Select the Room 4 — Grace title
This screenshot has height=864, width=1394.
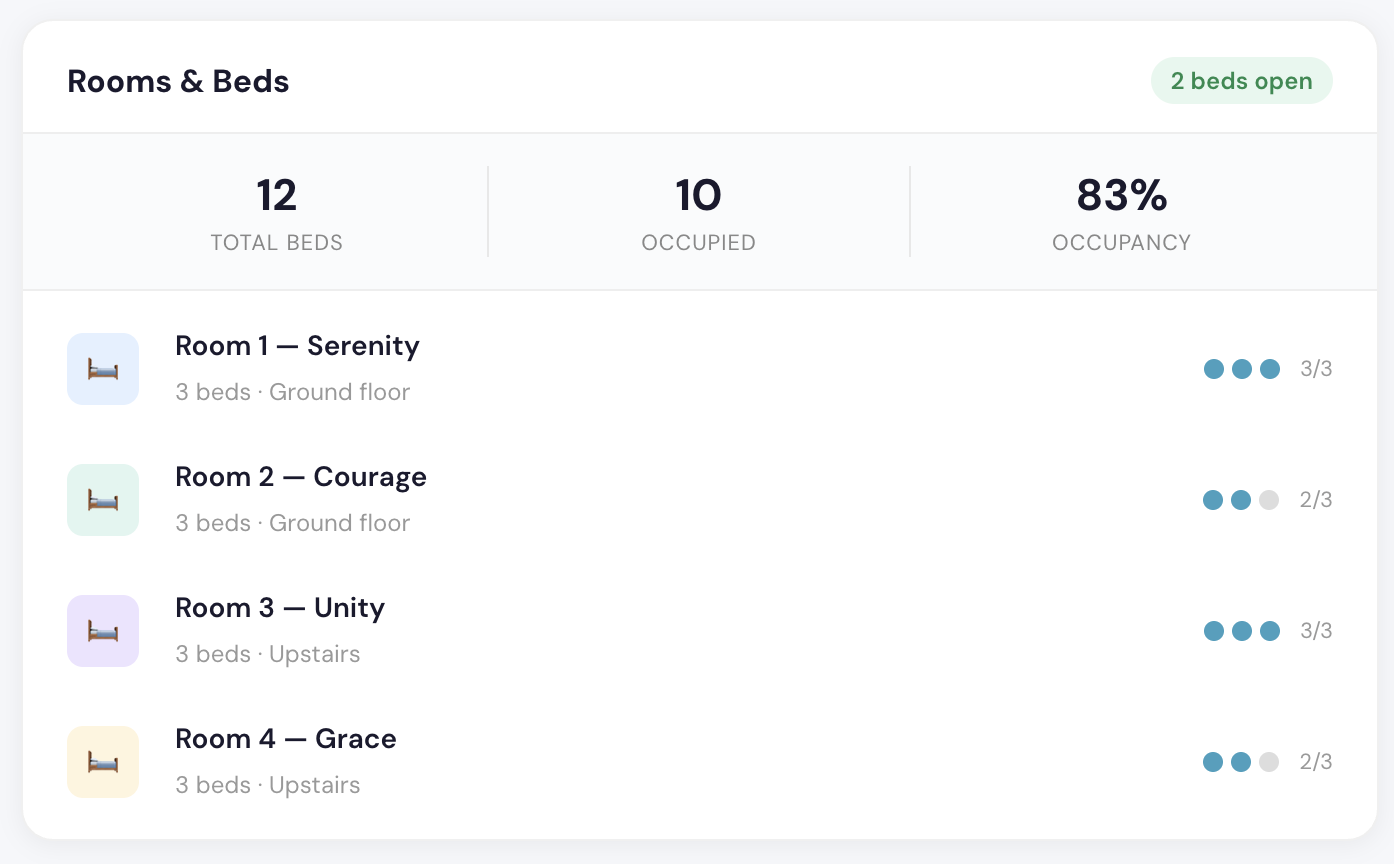[286, 739]
